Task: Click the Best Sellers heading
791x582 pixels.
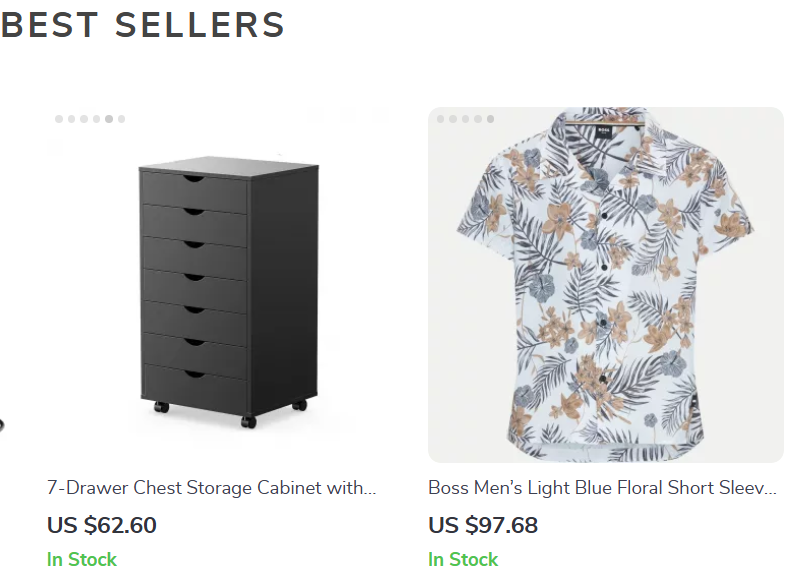Action: (x=143, y=25)
